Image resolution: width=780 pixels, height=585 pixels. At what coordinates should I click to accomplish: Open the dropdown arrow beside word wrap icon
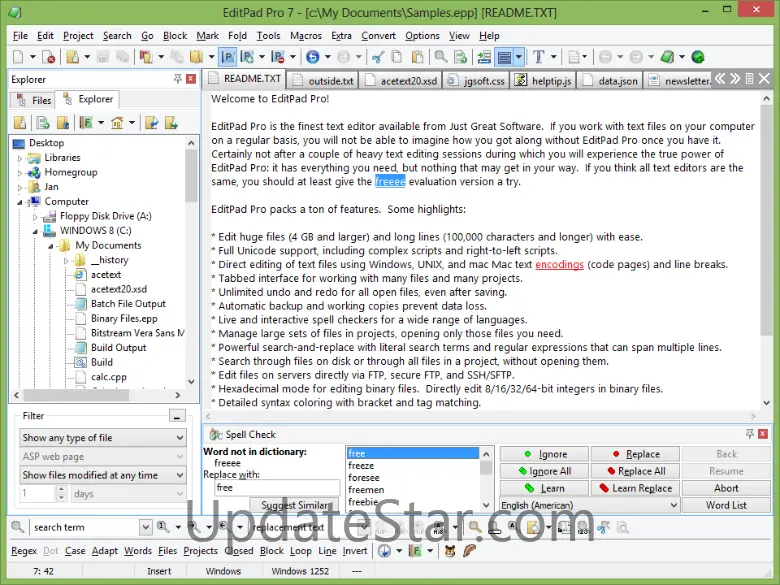click(x=519, y=57)
